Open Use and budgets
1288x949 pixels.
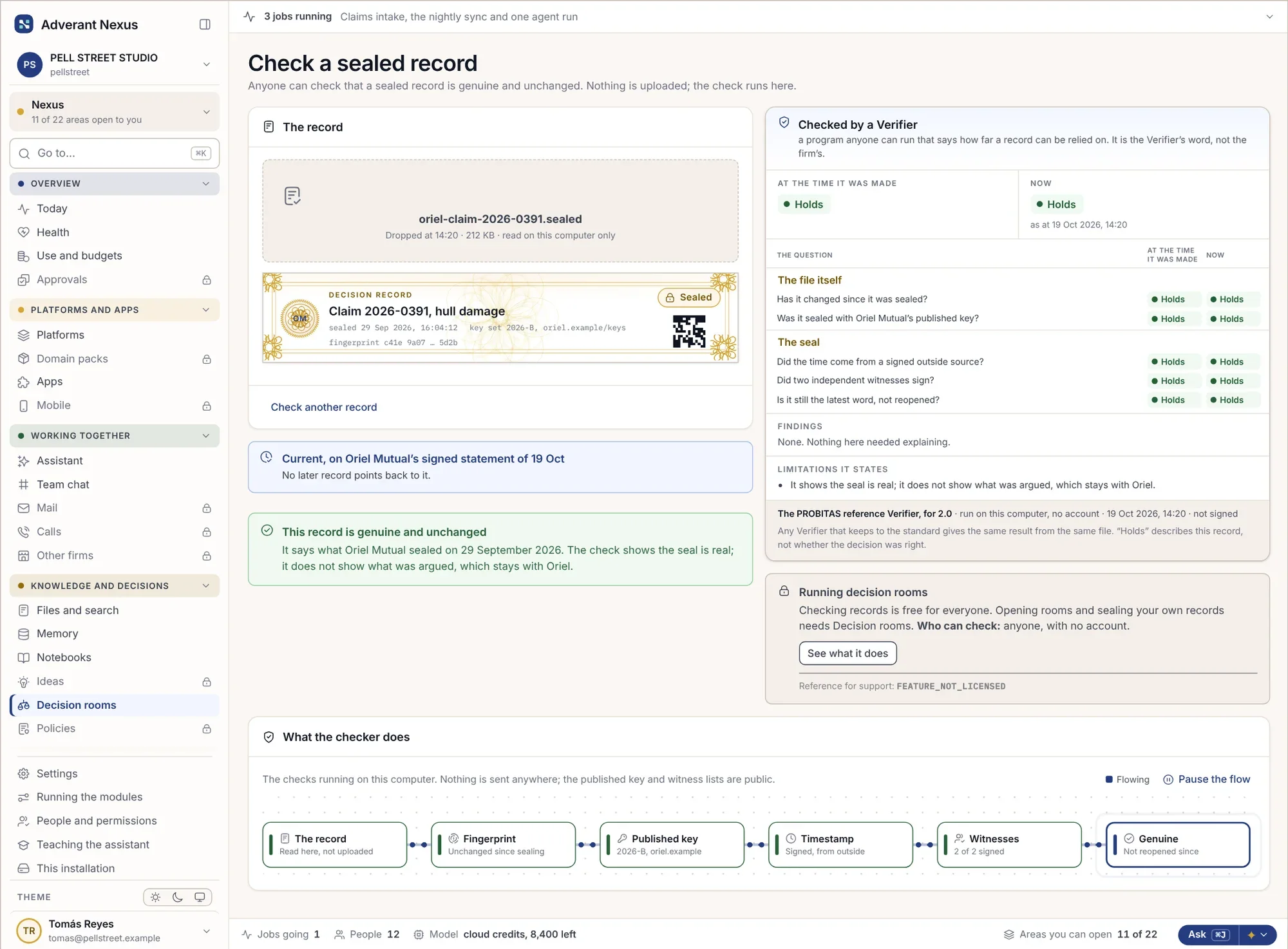(x=115, y=256)
